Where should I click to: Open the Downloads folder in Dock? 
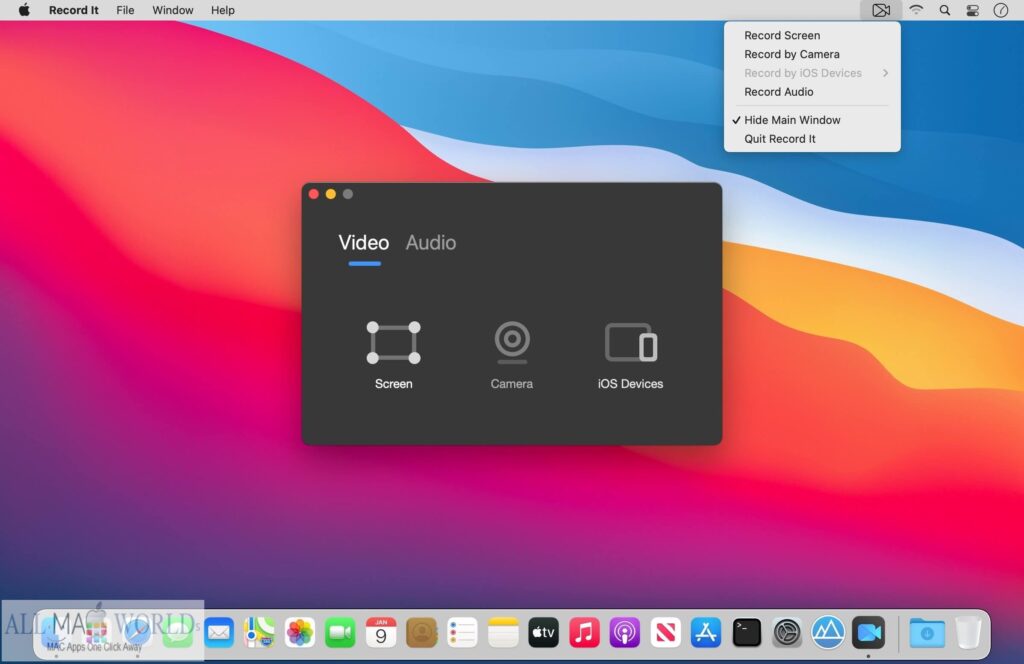coord(927,633)
